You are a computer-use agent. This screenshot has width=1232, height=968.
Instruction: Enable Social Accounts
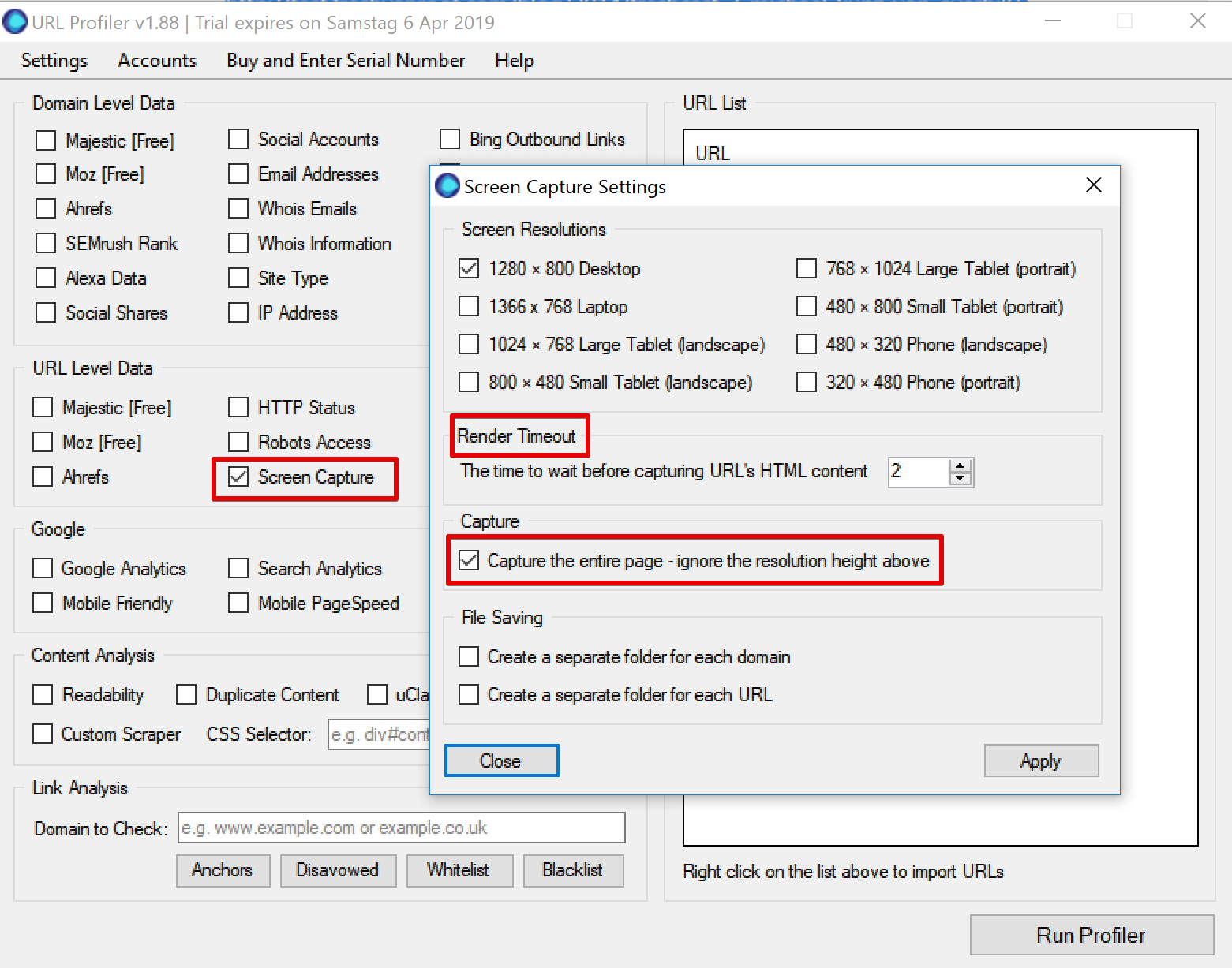click(x=238, y=139)
